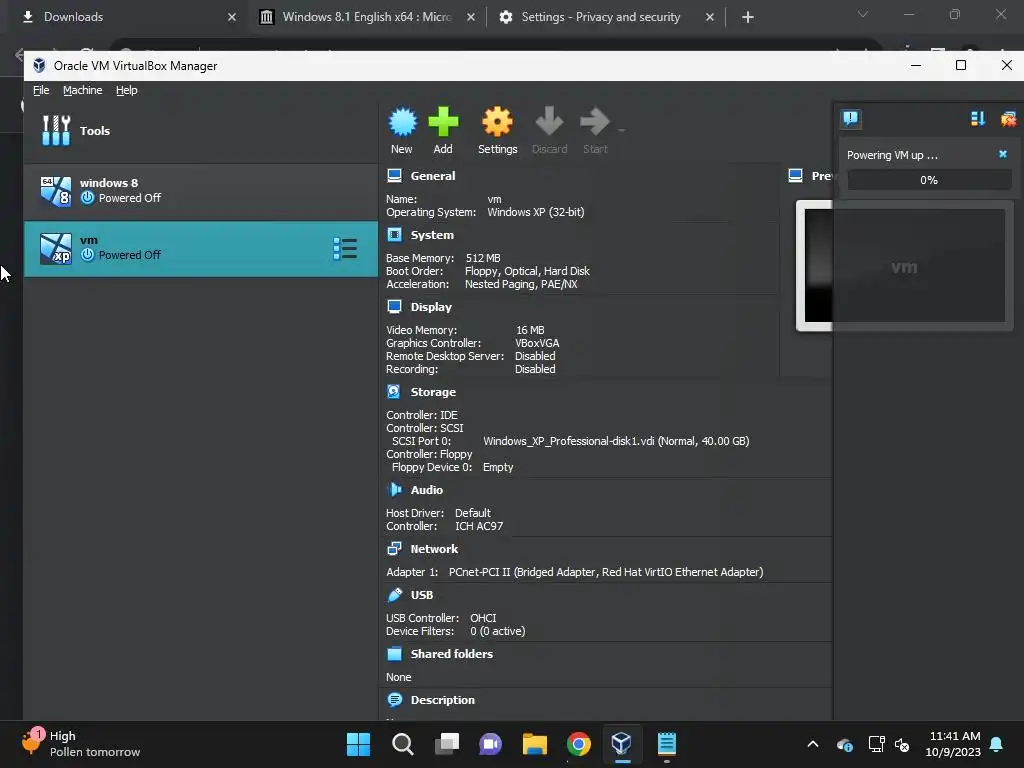Viewport: 1024px width, 768px height.
Task: Open a new browser tab
Action: click(x=748, y=17)
